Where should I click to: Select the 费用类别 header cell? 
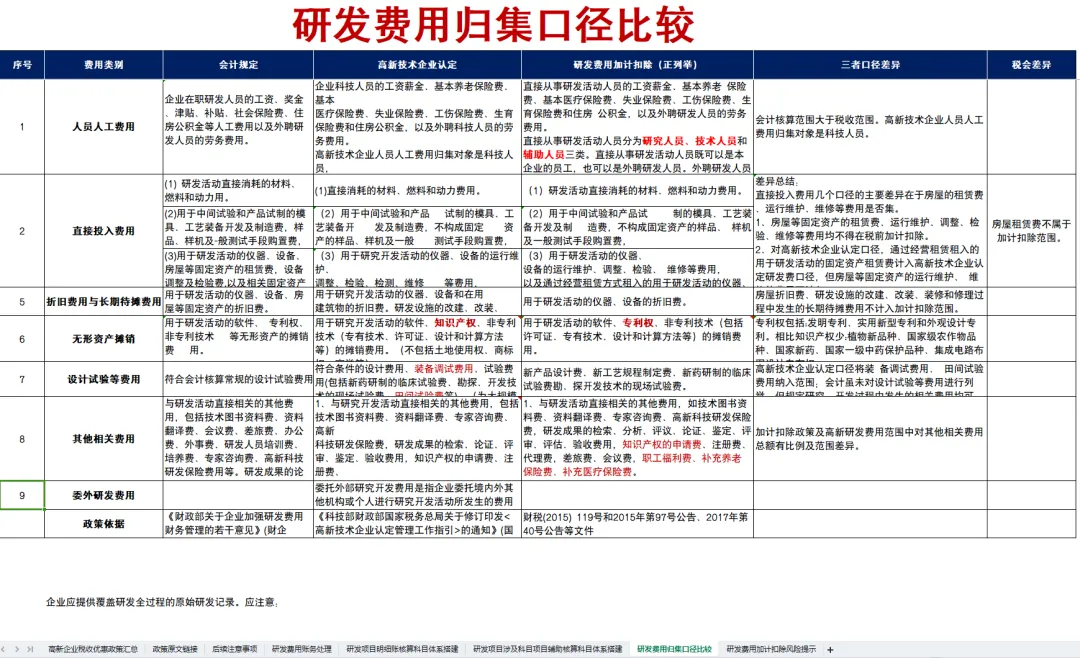[104, 65]
